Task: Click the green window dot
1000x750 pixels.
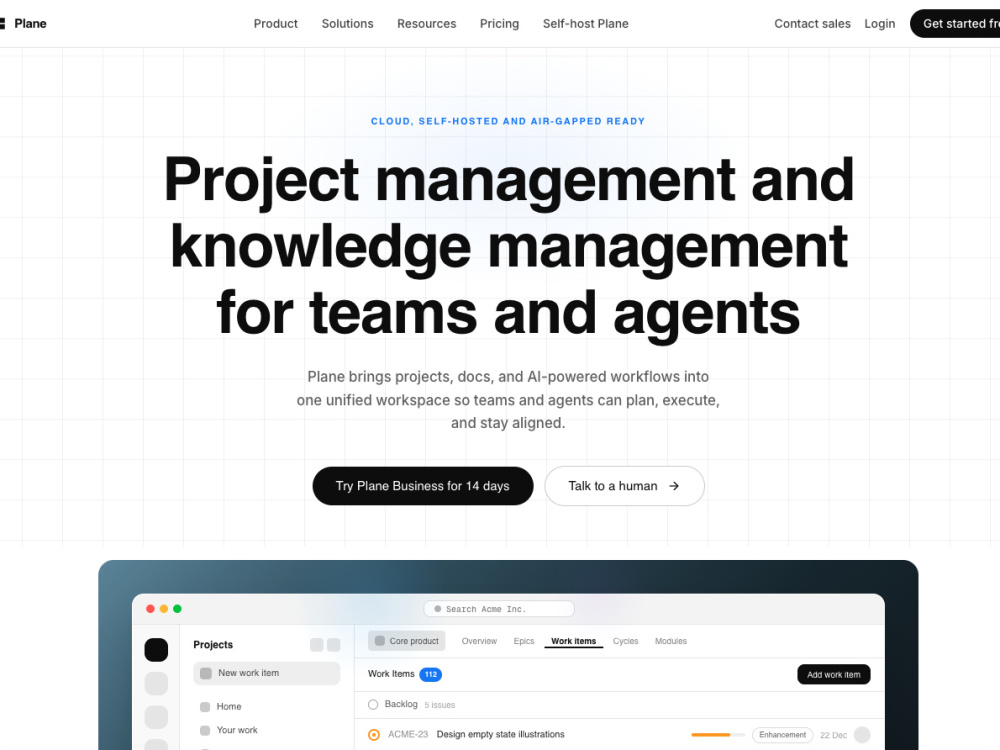Action: click(x=177, y=609)
